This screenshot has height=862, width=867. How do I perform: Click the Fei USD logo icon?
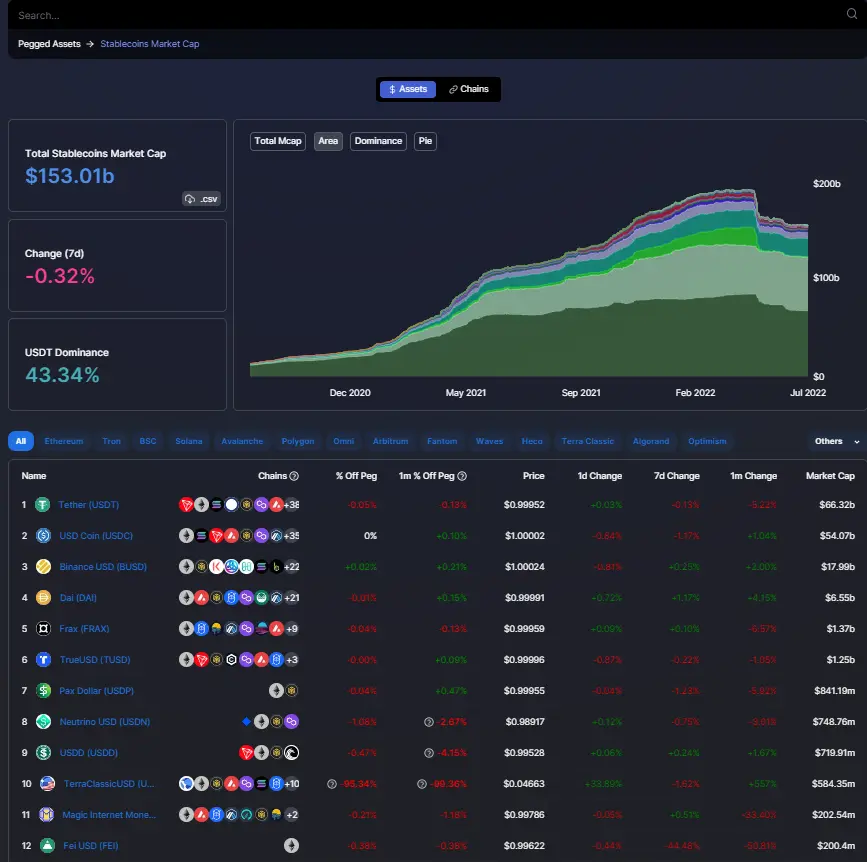point(48,845)
